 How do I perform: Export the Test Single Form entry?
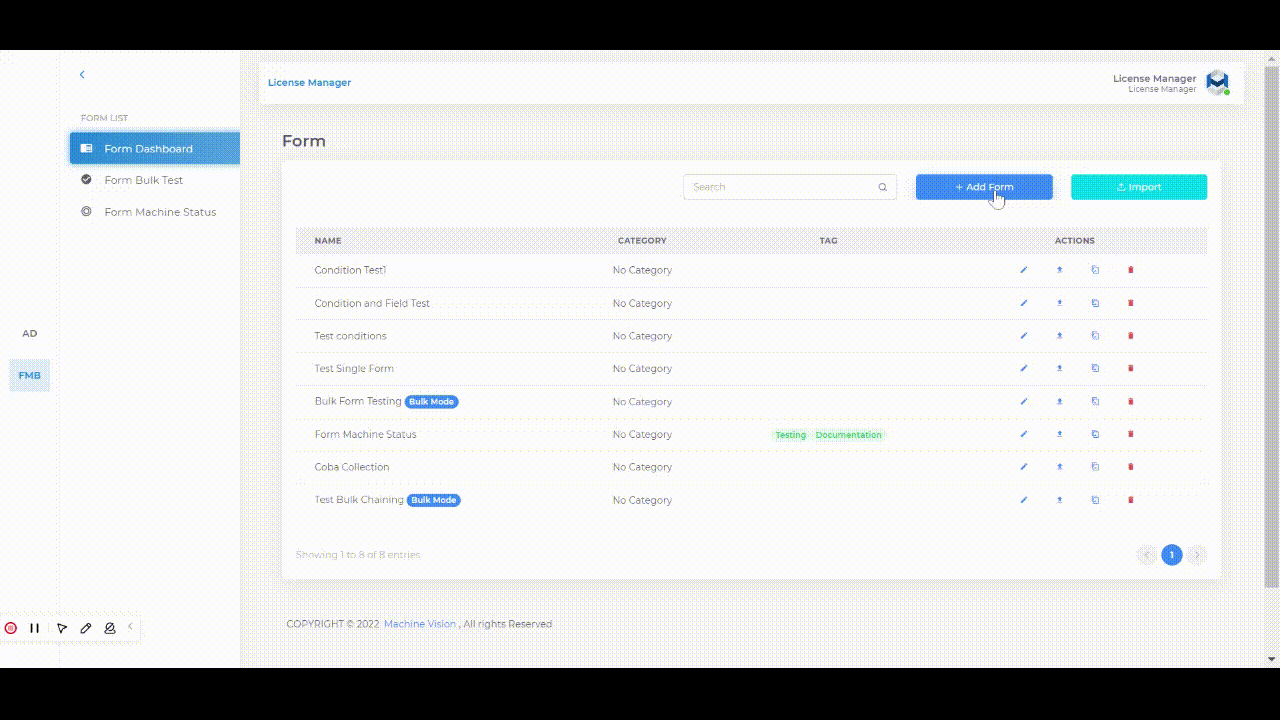point(1059,368)
